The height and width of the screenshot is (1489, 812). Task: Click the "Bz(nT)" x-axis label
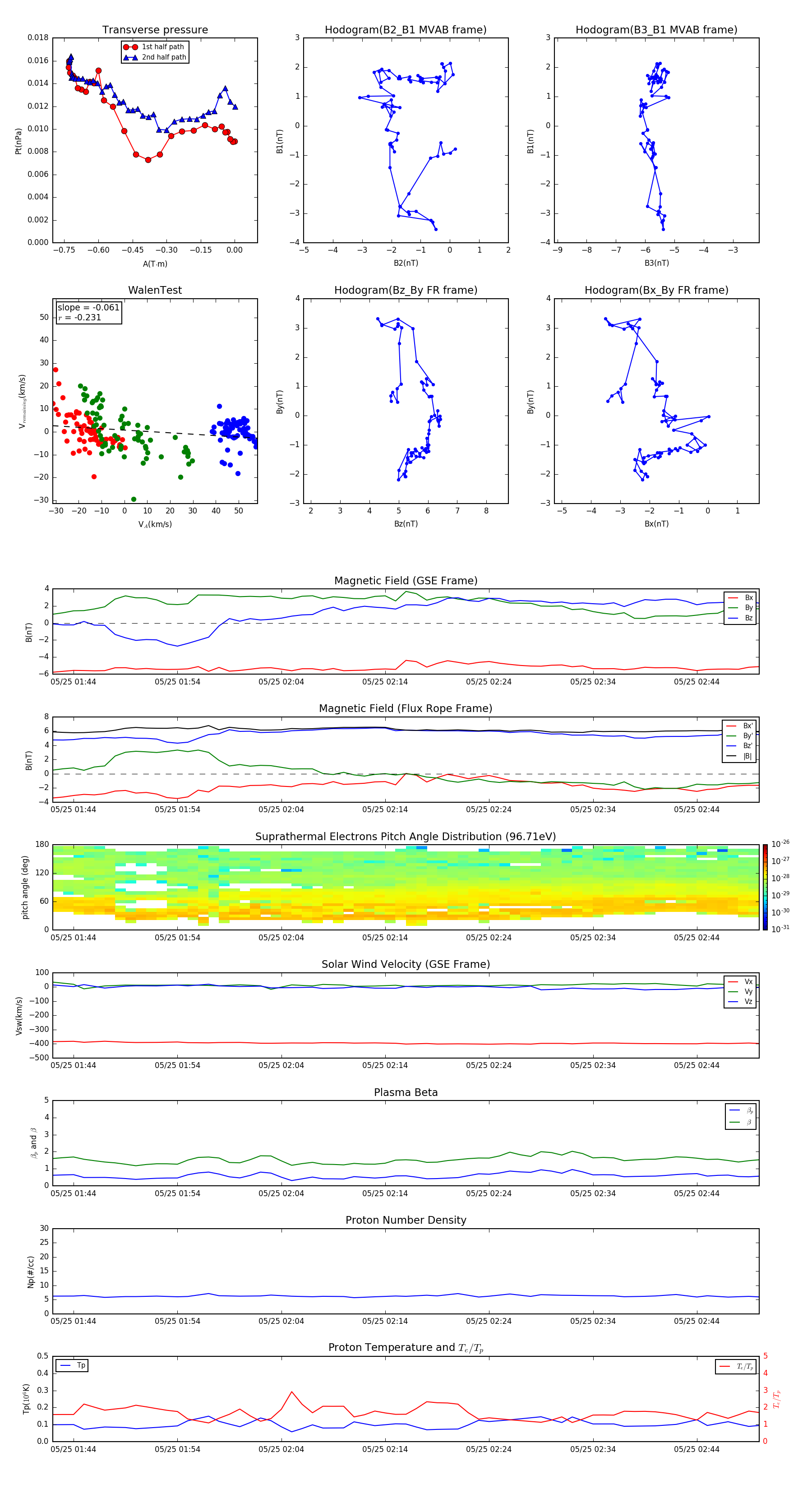(406, 524)
